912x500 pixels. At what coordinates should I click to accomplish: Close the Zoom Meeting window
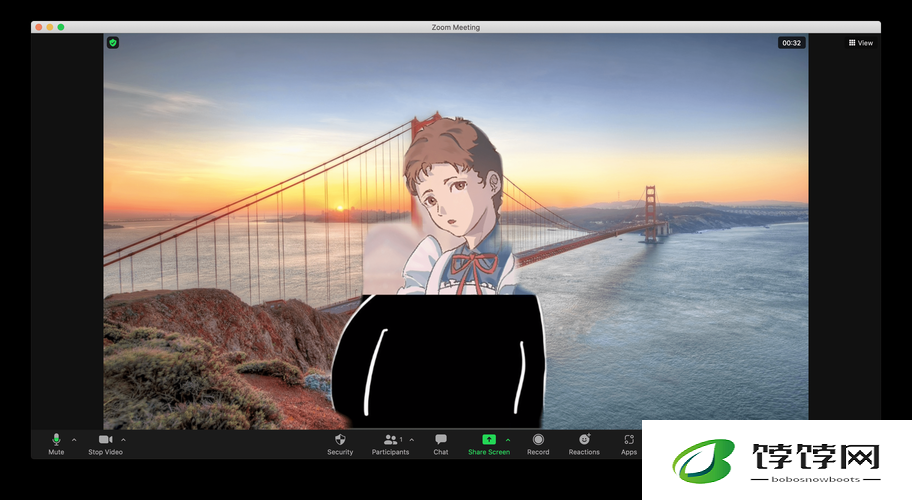[x=39, y=27]
